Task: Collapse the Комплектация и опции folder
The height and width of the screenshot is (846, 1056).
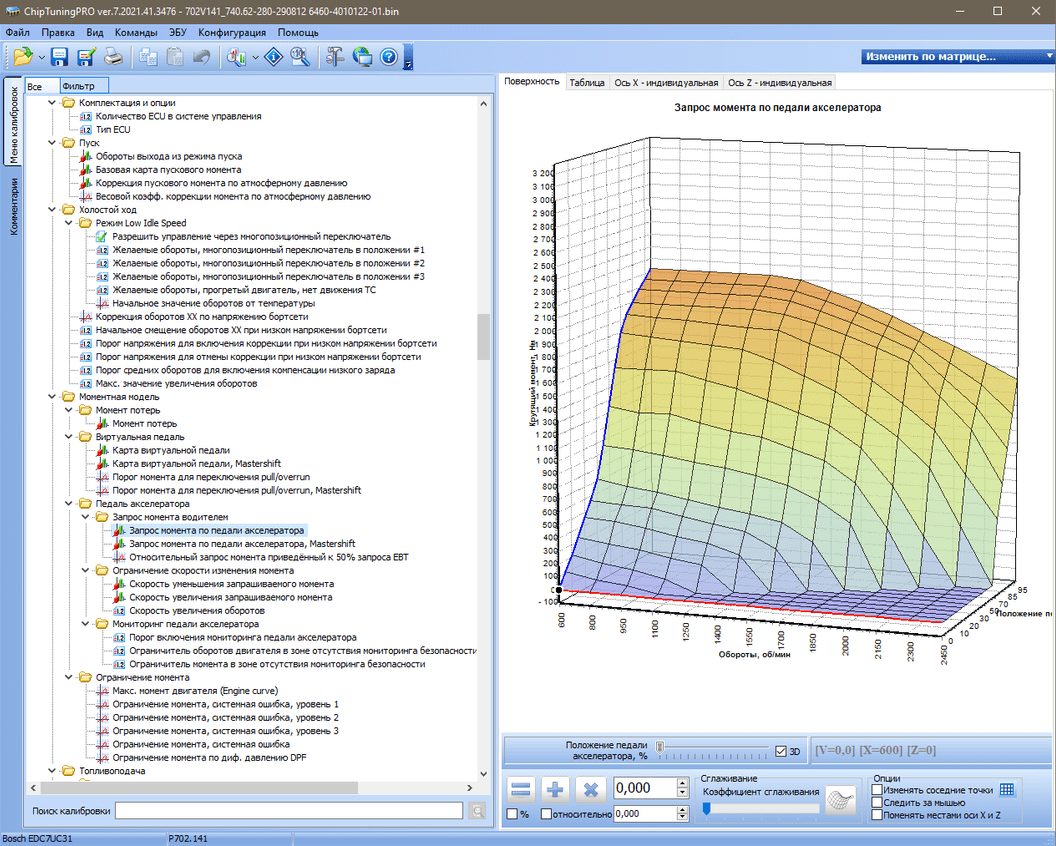Action: [52, 103]
